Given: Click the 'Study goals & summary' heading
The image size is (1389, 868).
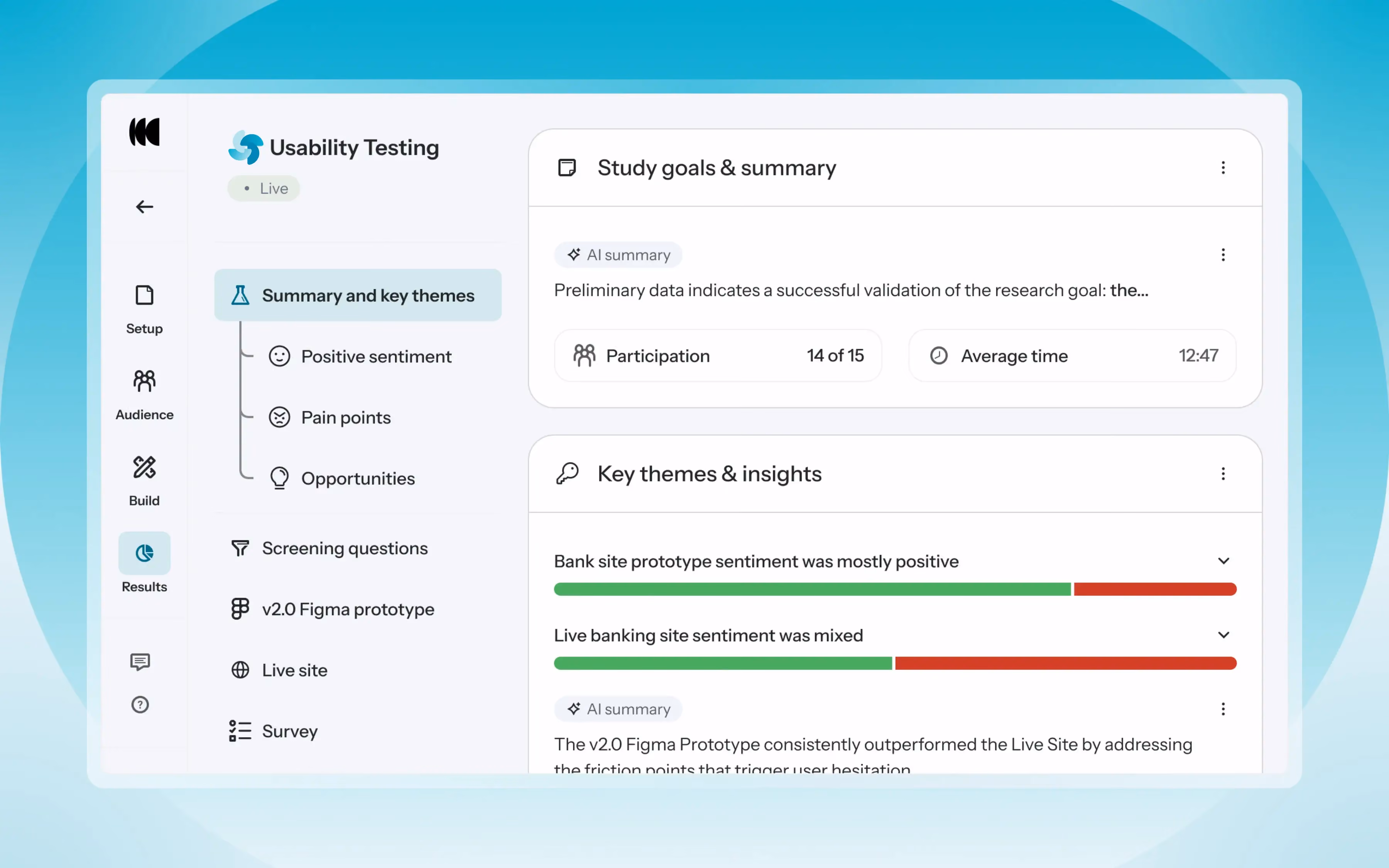Looking at the screenshot, I should pos(717,168).
